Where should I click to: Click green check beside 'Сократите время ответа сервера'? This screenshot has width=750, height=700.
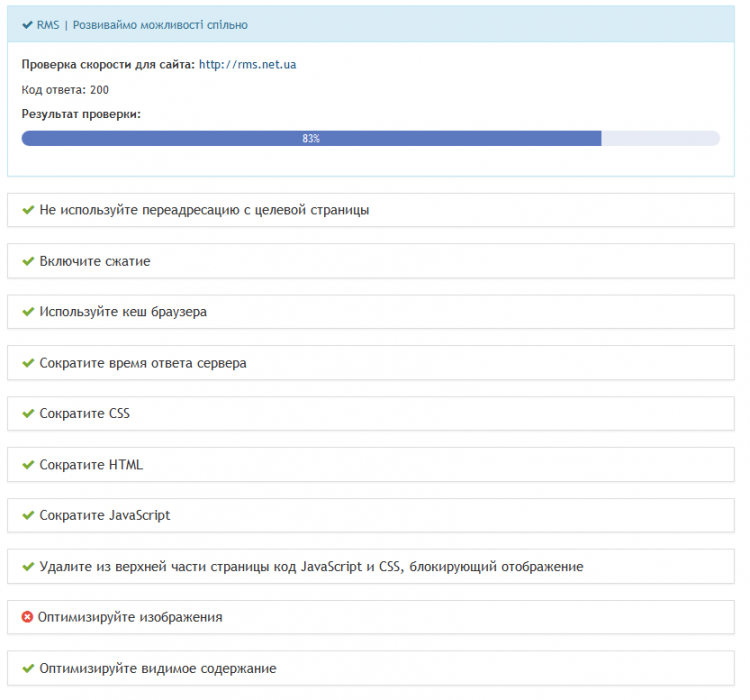pyautogui.click(x=28, y=363)
